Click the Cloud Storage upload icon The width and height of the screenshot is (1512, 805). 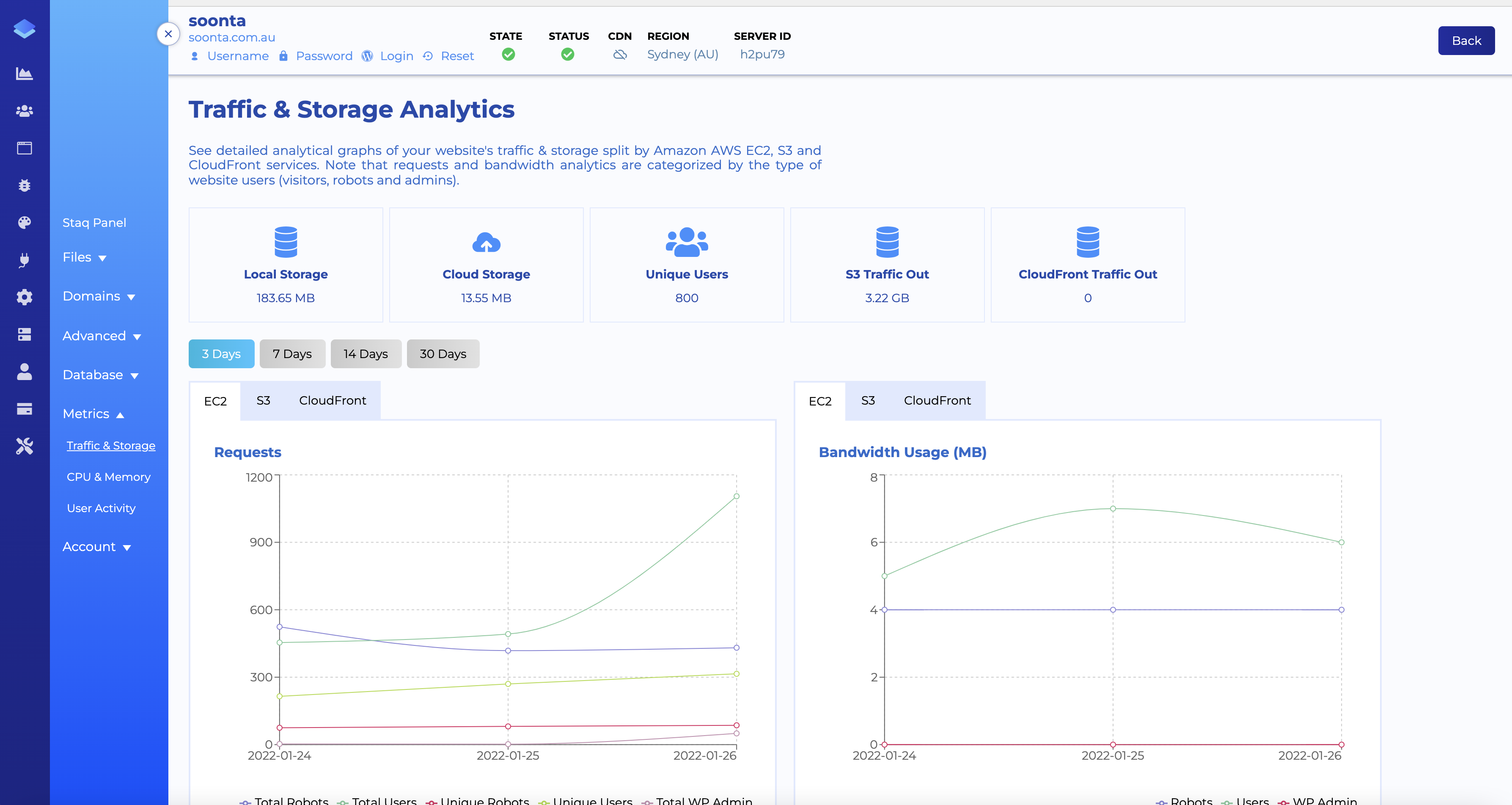[486, 242]
